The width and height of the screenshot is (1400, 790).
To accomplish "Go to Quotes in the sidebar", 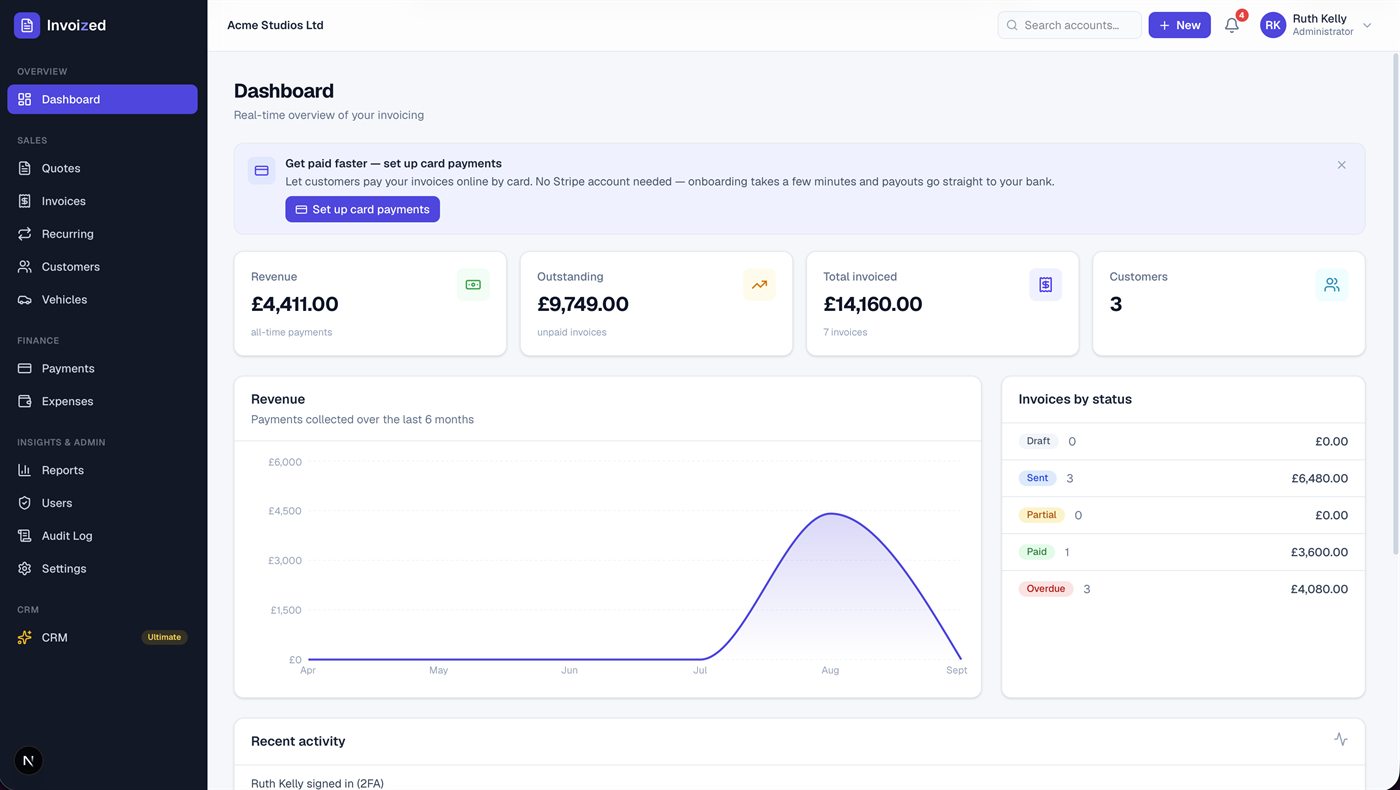I will (x=102, y=168).
